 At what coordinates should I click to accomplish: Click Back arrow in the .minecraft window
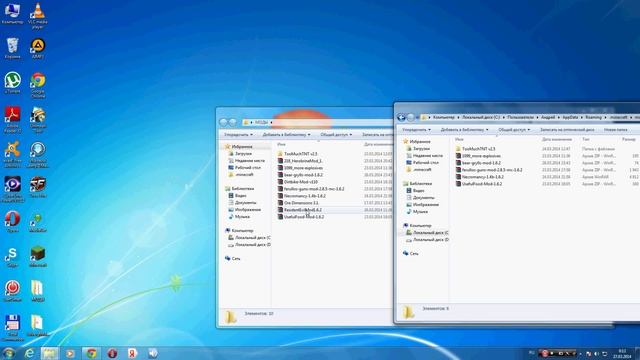[x=401, y=118]
